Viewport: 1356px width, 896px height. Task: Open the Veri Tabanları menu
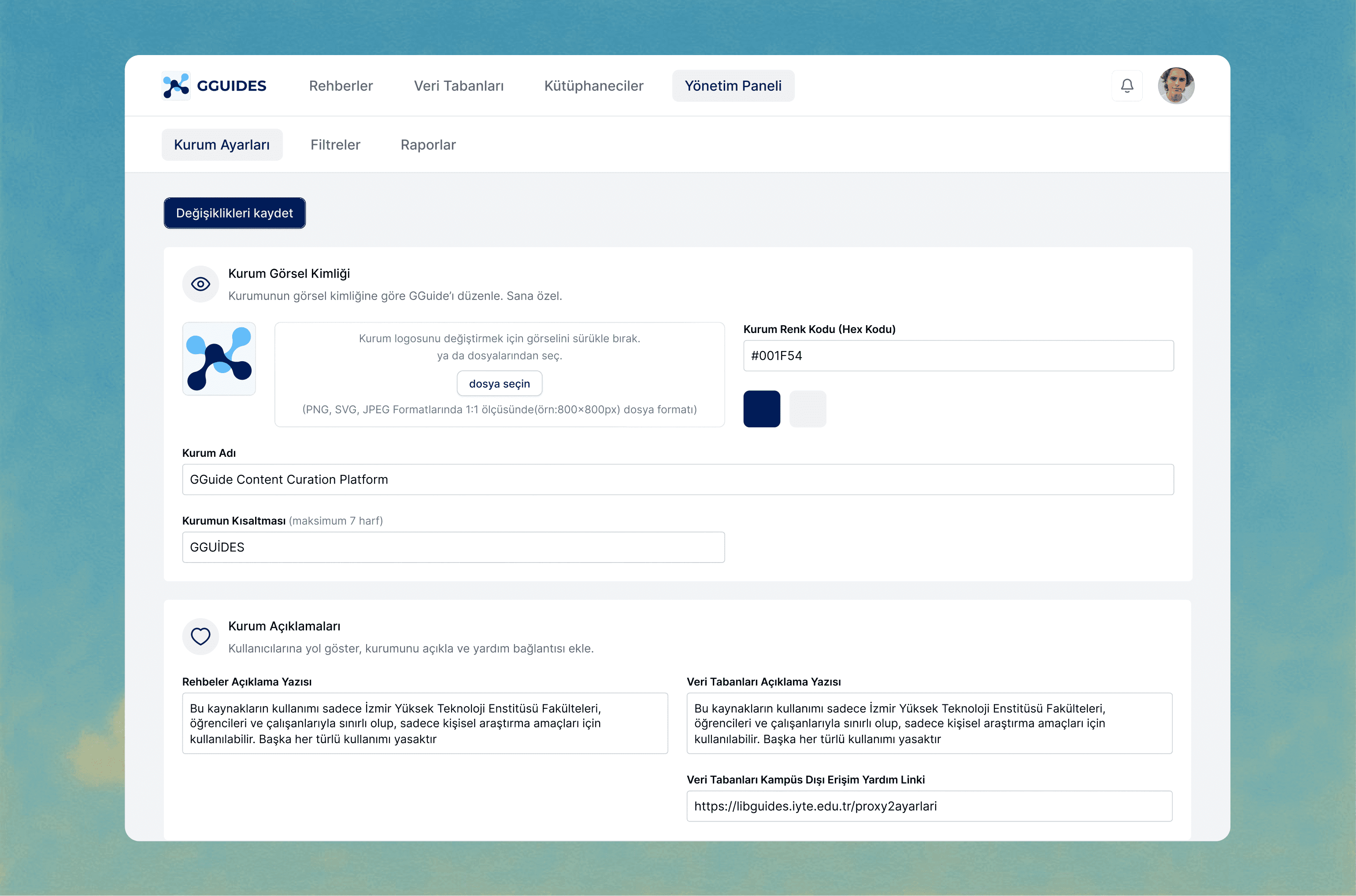click(x=458, y=86)
